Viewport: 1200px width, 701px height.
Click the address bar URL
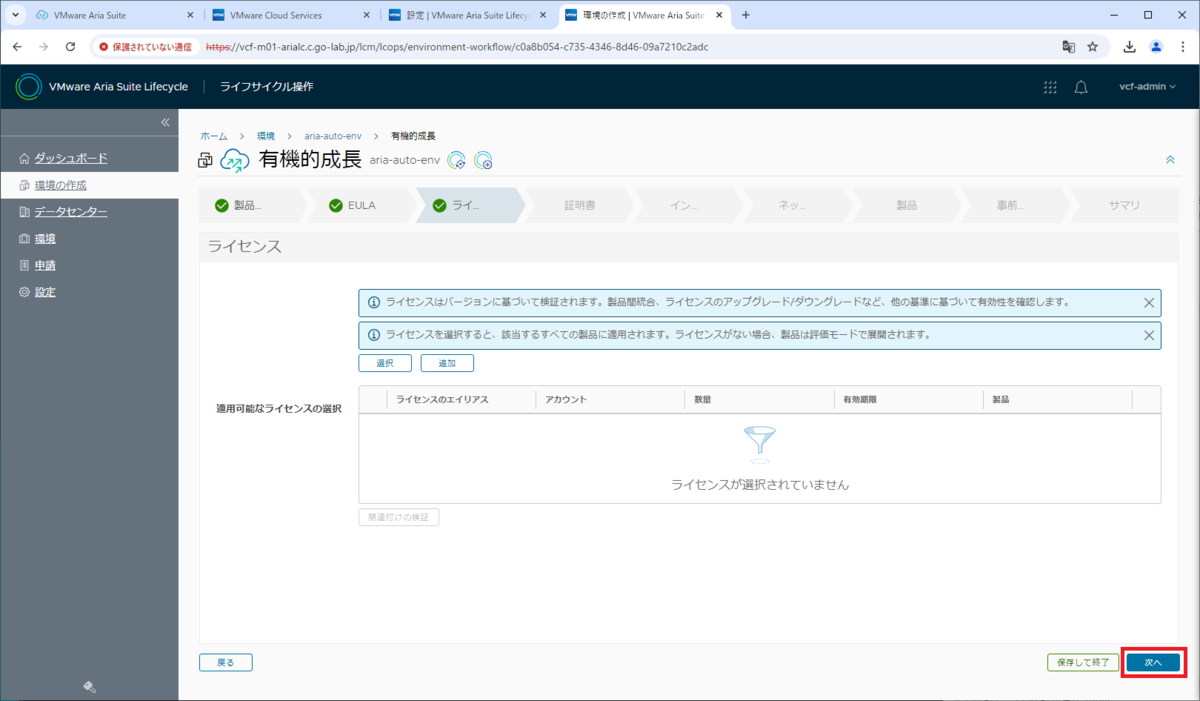coord(456,47)
